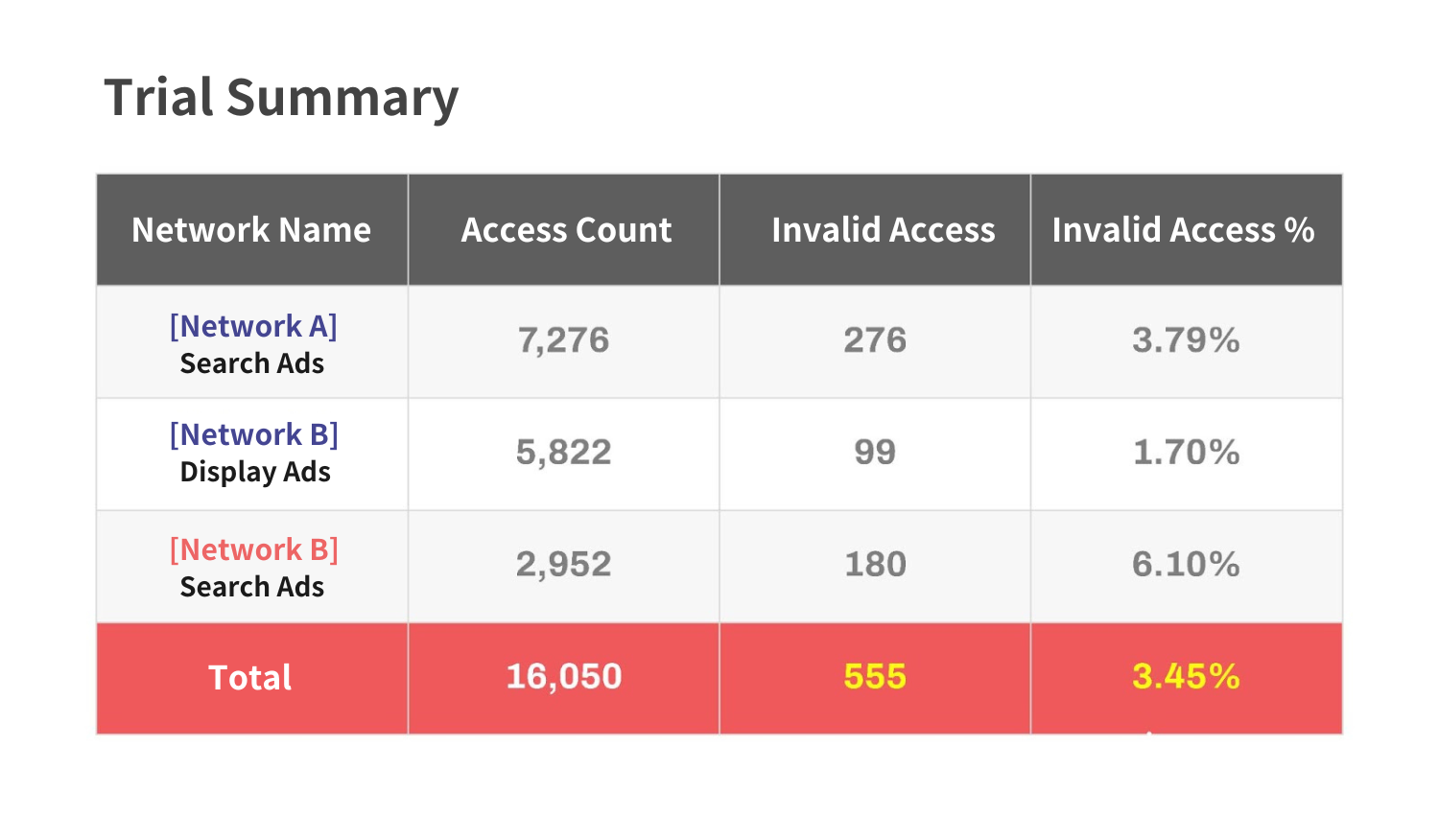Select the 2,952 access count cell
The width and height of the screenshot is (1439, 840).
pos(563,565)
